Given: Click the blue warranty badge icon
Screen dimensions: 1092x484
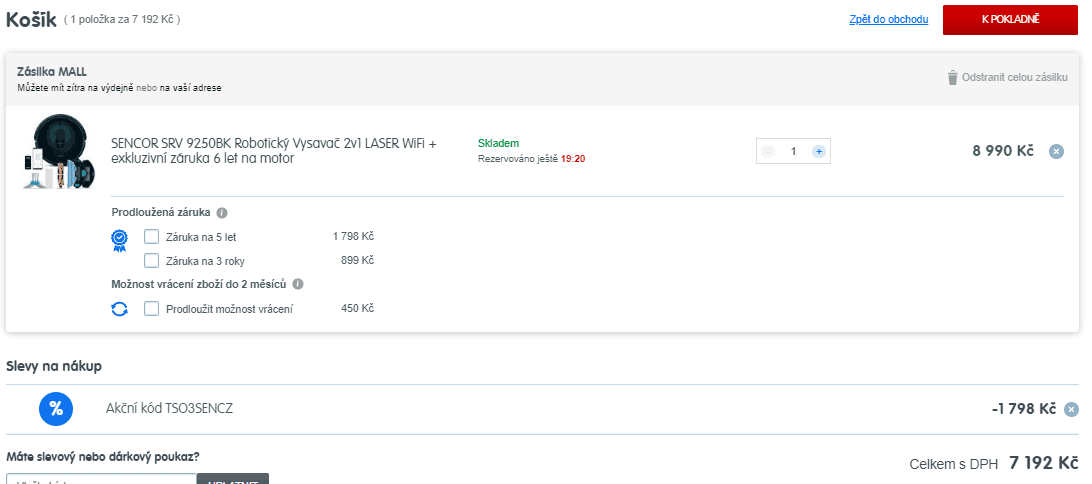Looking at the screenshot, I should (120, 240).
